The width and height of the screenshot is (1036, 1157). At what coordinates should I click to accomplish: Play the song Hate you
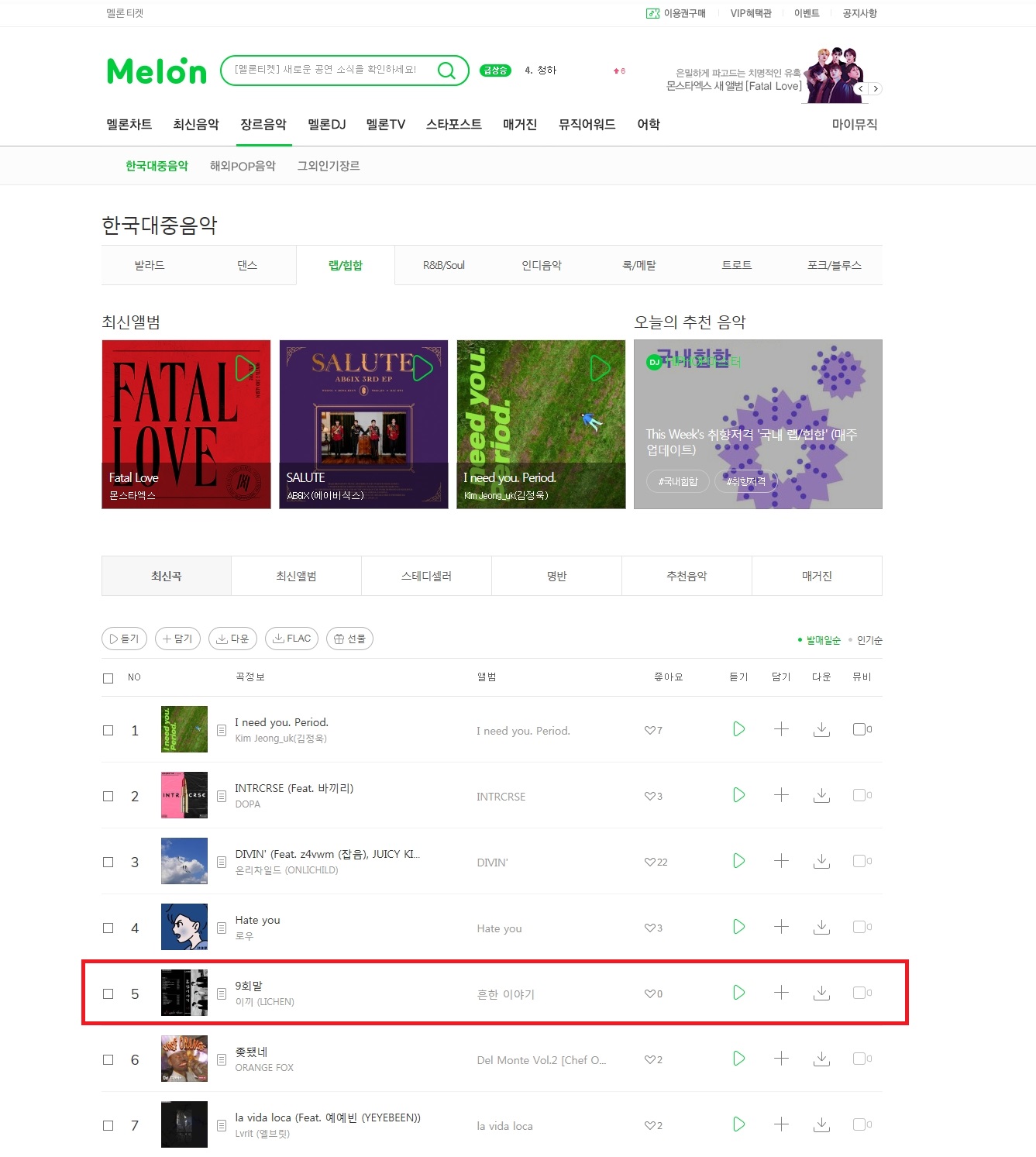(738, 927)
